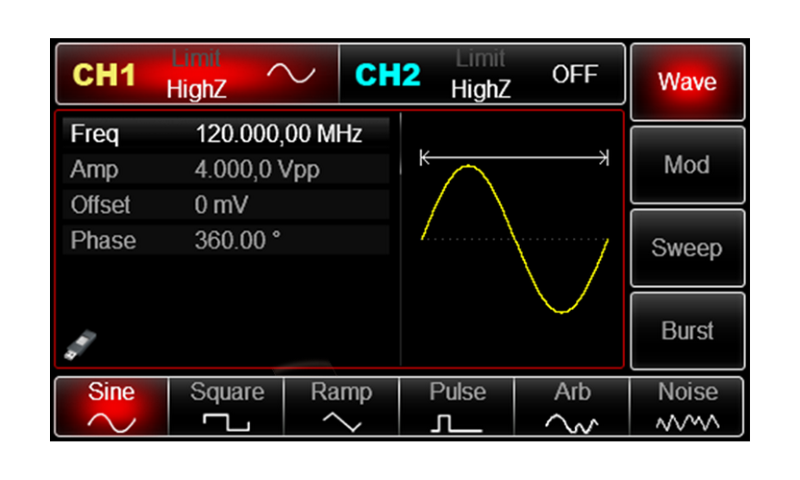The image size is (800, 480).
Task: Select the Freq 120.000,00 MHz field
Action: click(226, 134)
